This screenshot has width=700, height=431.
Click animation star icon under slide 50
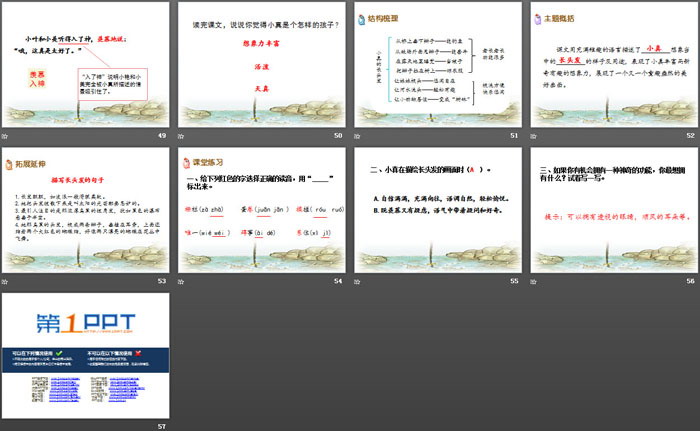pyautogui.click(x=181, y=136)
